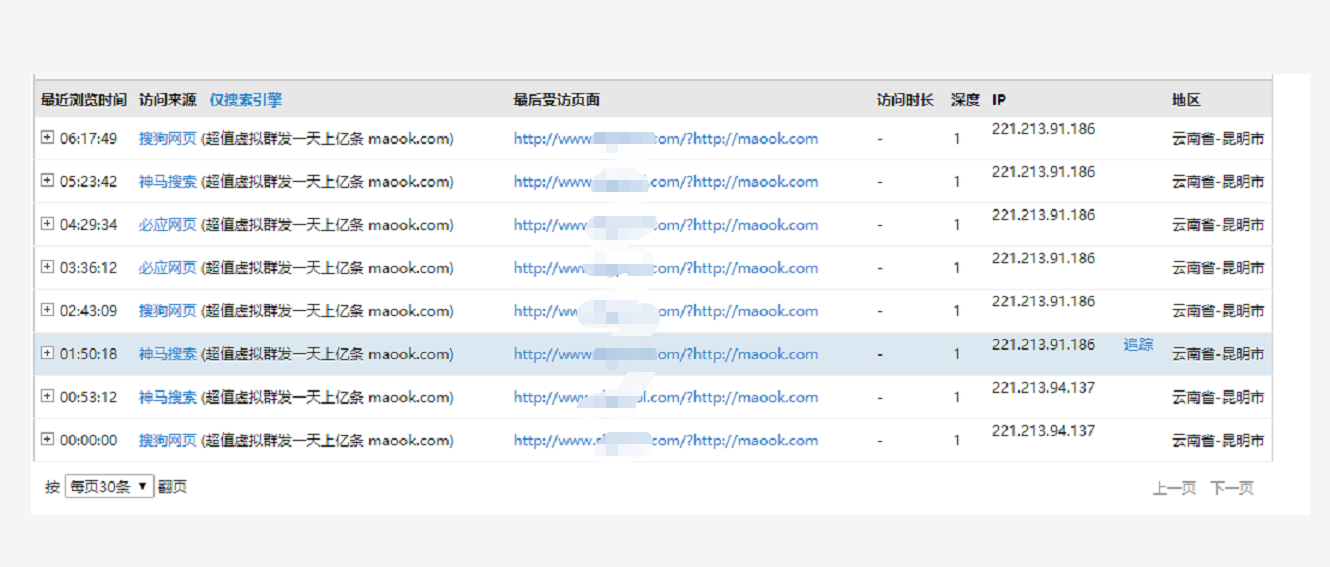
Task: Click IP address 221.213.94.137 in last row
Action: [x=1043, y=431]
